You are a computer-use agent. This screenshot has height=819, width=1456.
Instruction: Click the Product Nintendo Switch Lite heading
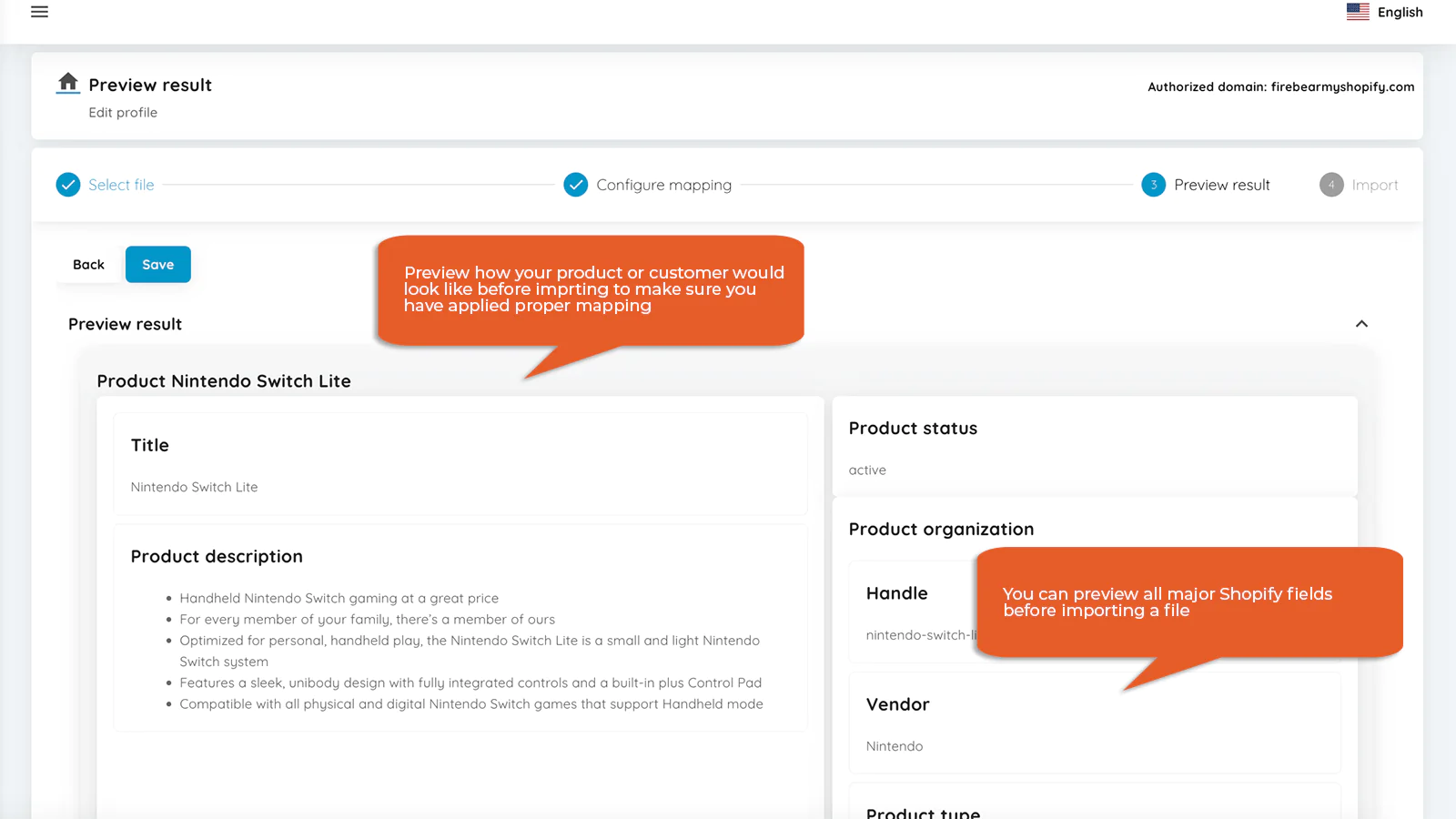[x=224, y=381]
